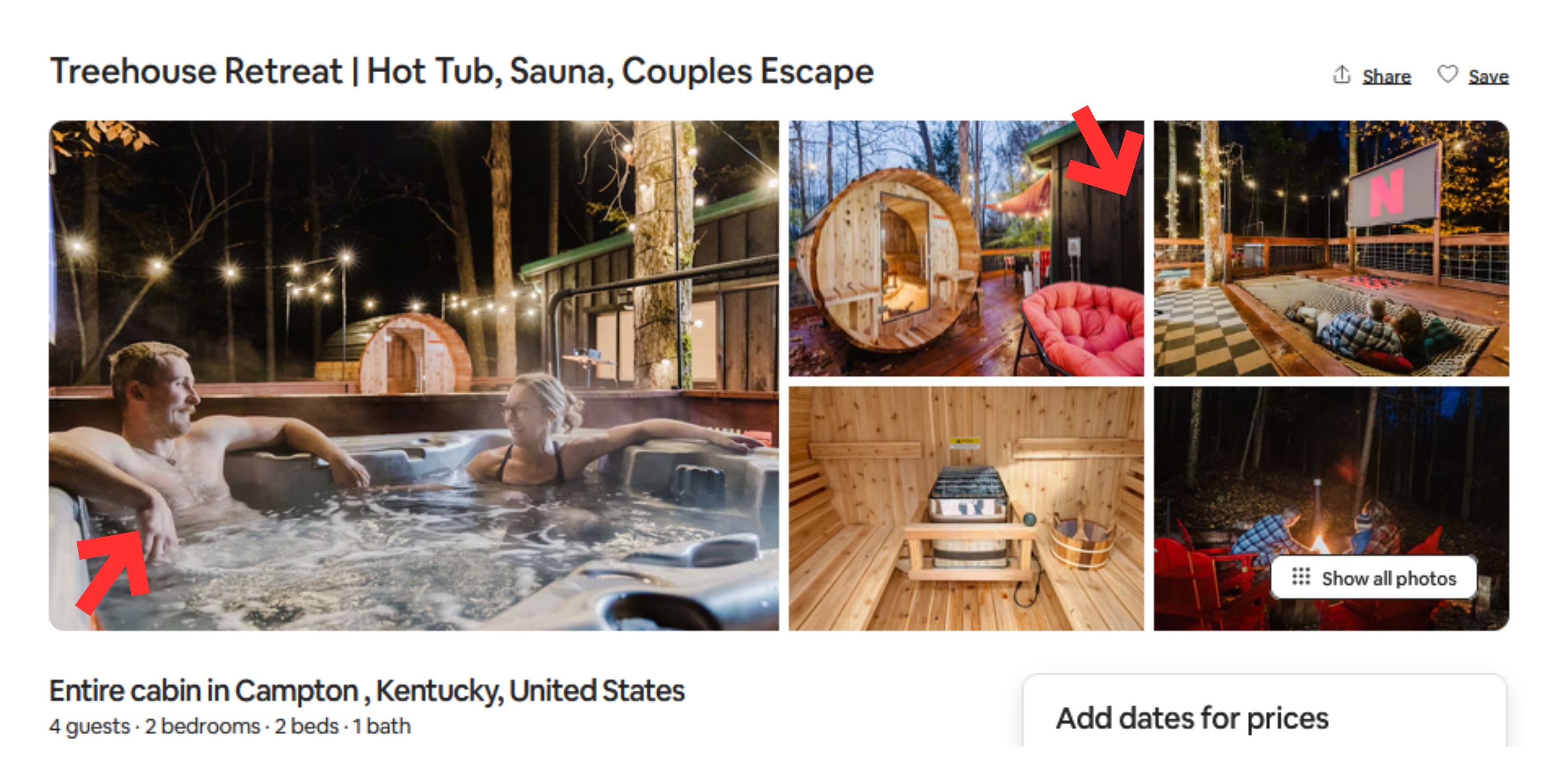This screenshot has width=1568, height=760.
Task: Click the Entire cabin in Campton heading
Action: click(367, 691)
